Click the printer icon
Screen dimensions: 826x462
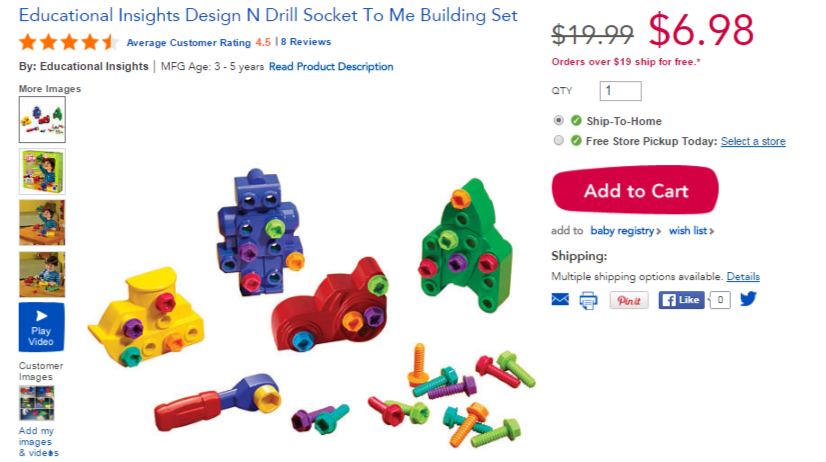tap(588, 301)
